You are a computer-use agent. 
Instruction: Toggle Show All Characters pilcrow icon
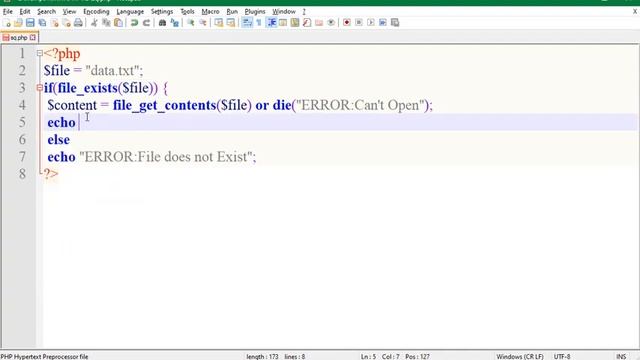click(259, 23)
